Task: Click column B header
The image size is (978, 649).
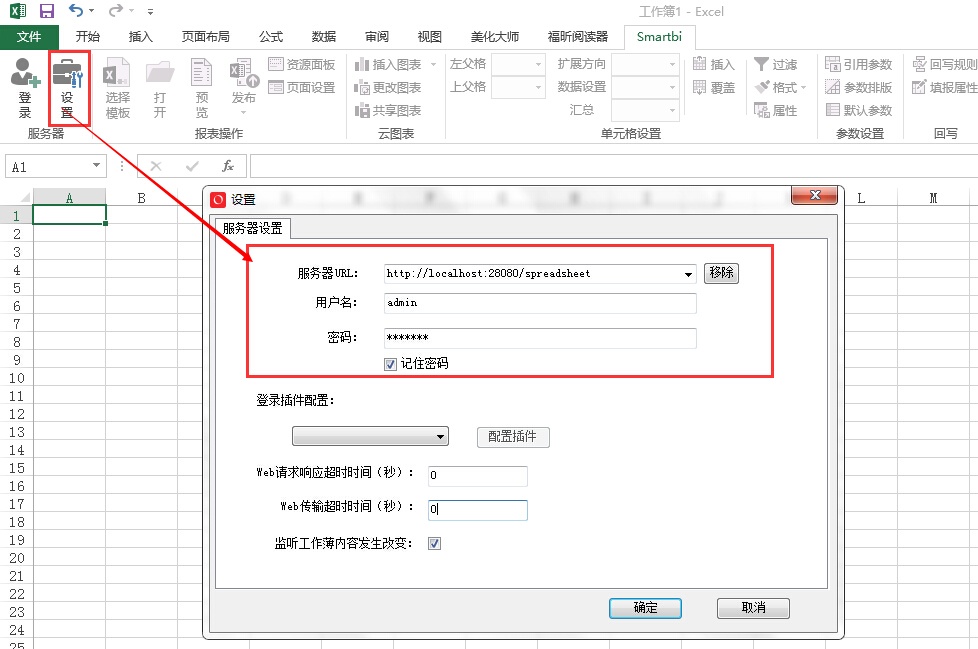Action: point(142,198)
